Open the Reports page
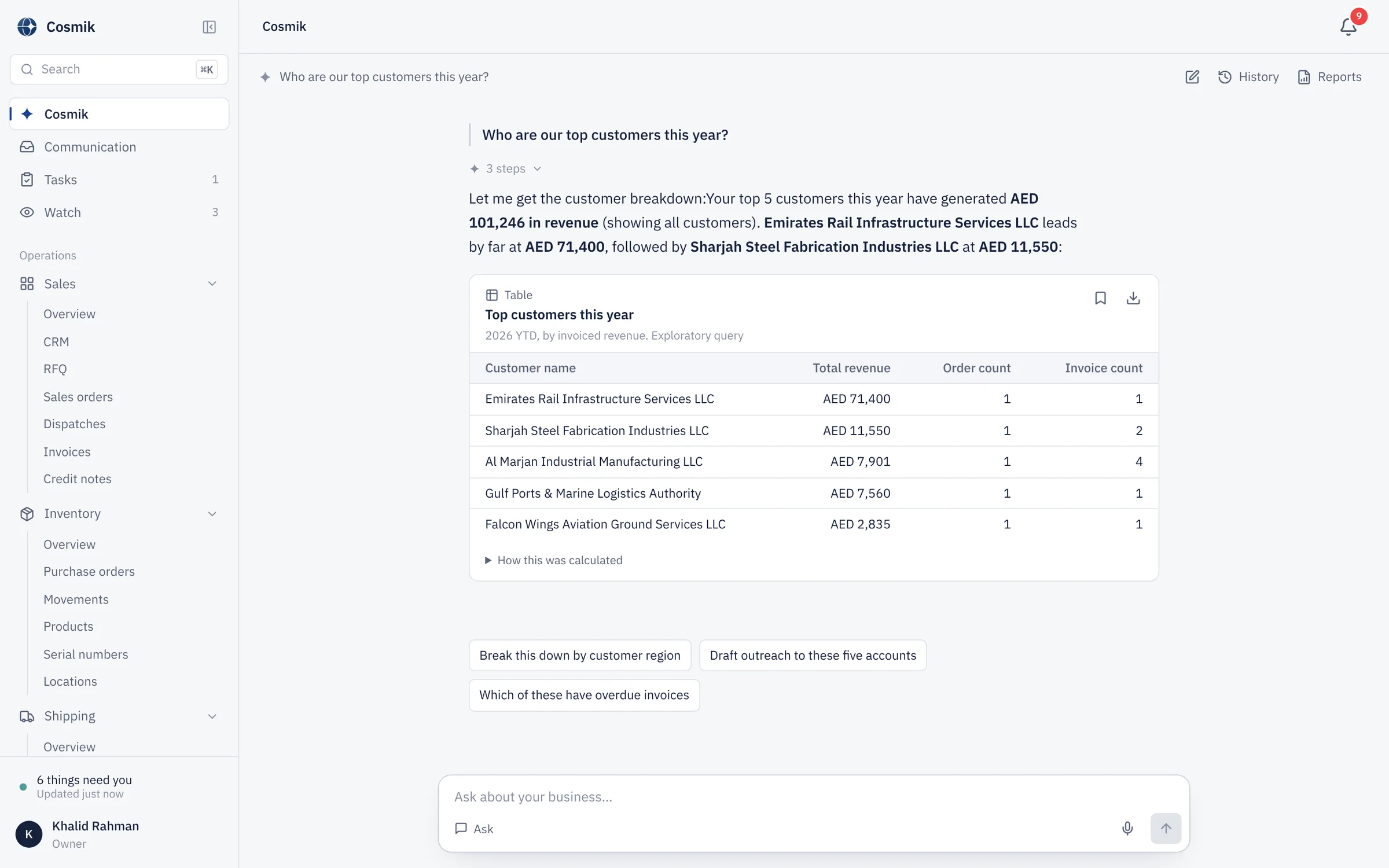 1329,77
